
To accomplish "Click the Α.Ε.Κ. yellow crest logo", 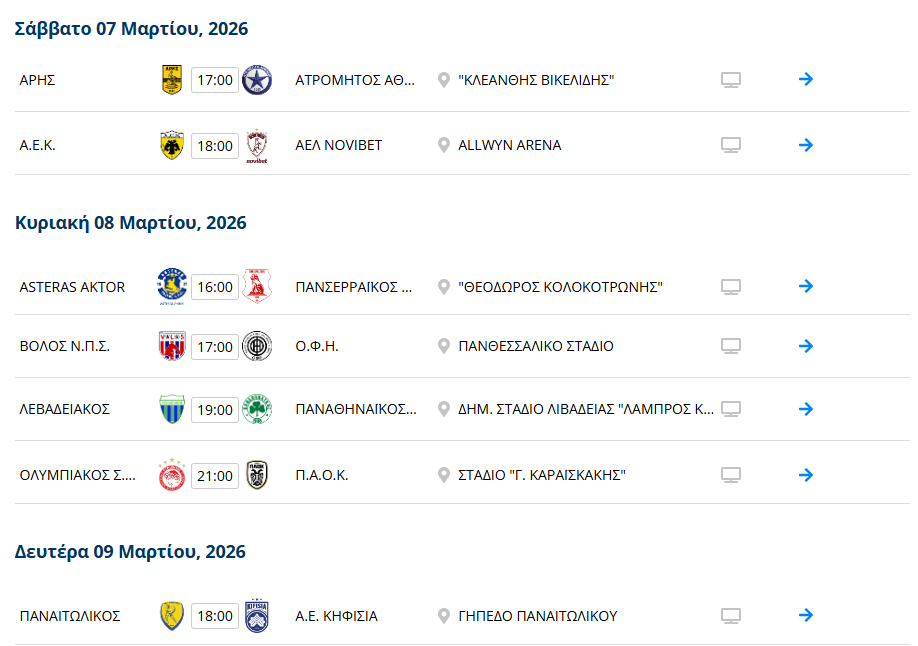I will 172,145.
